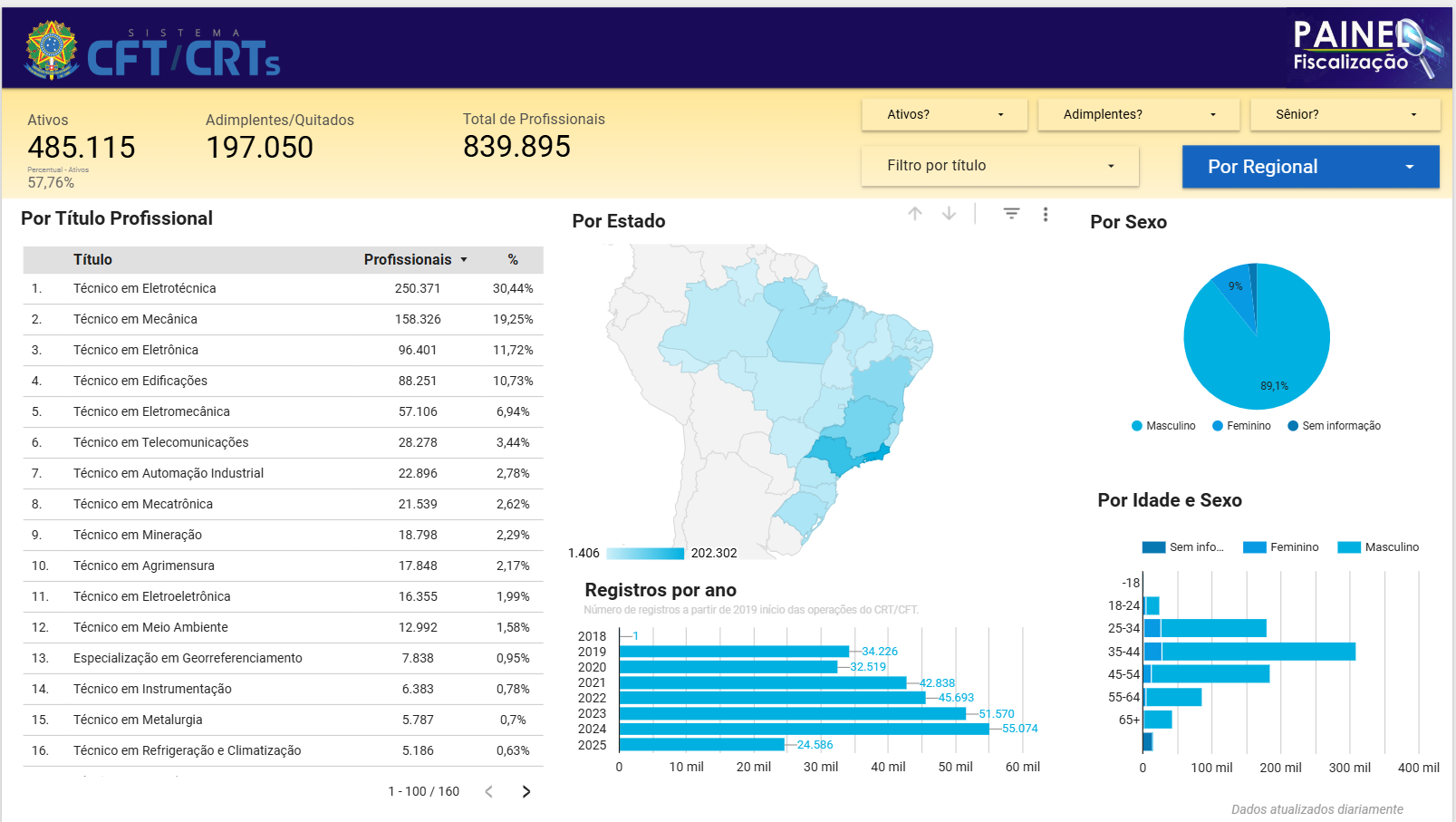The image size is (1456, 822).
Task: Open the Filtro por título dropdown
Action: click(x=999, y=166)
